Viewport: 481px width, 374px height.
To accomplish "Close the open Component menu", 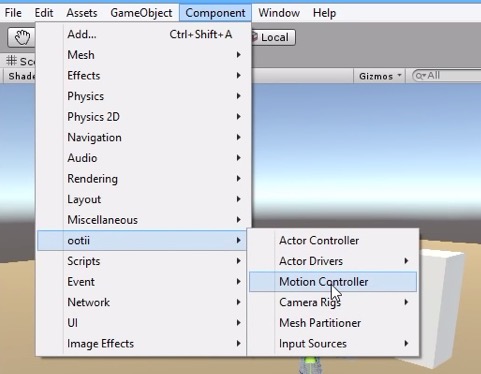I will pyautogui.click(x=215, y=13).
